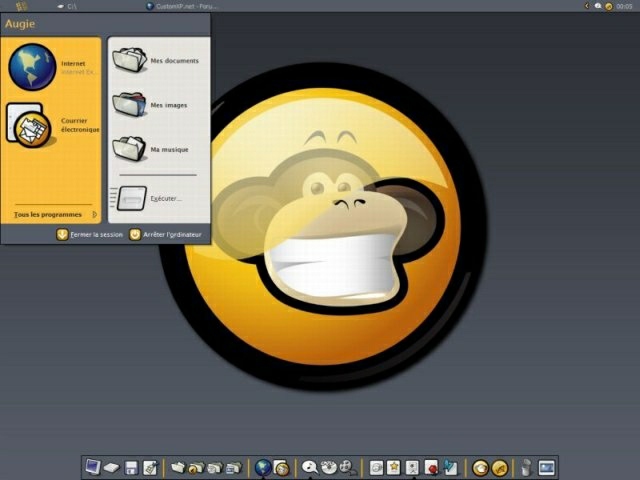Open the mail globe icon in the dock
Image resolution: width=640 pixels, height=480 pixels.
tap(281, 468)
